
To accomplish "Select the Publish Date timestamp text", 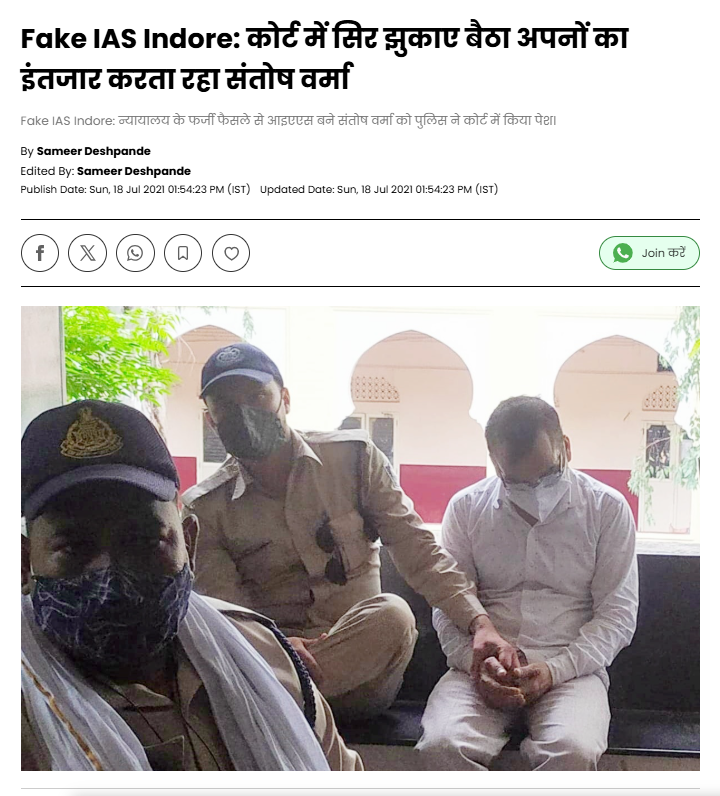I will [x=135, y=189].
